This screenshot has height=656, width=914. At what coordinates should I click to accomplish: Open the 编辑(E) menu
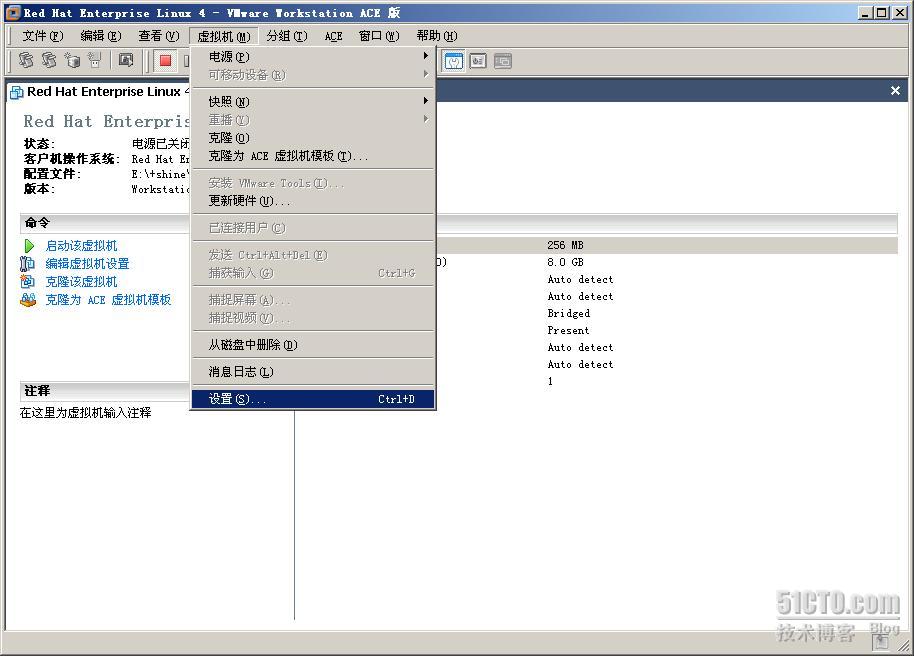click(101, 36)
